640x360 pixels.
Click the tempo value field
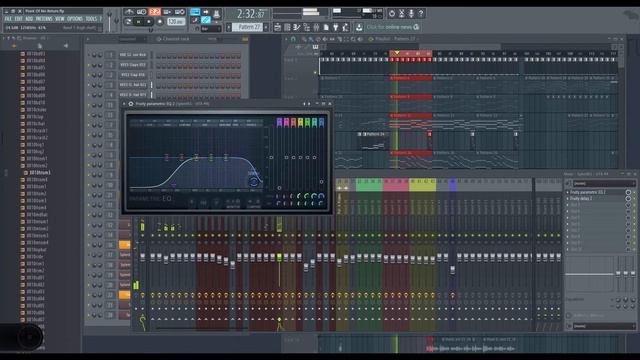point(176,22)
